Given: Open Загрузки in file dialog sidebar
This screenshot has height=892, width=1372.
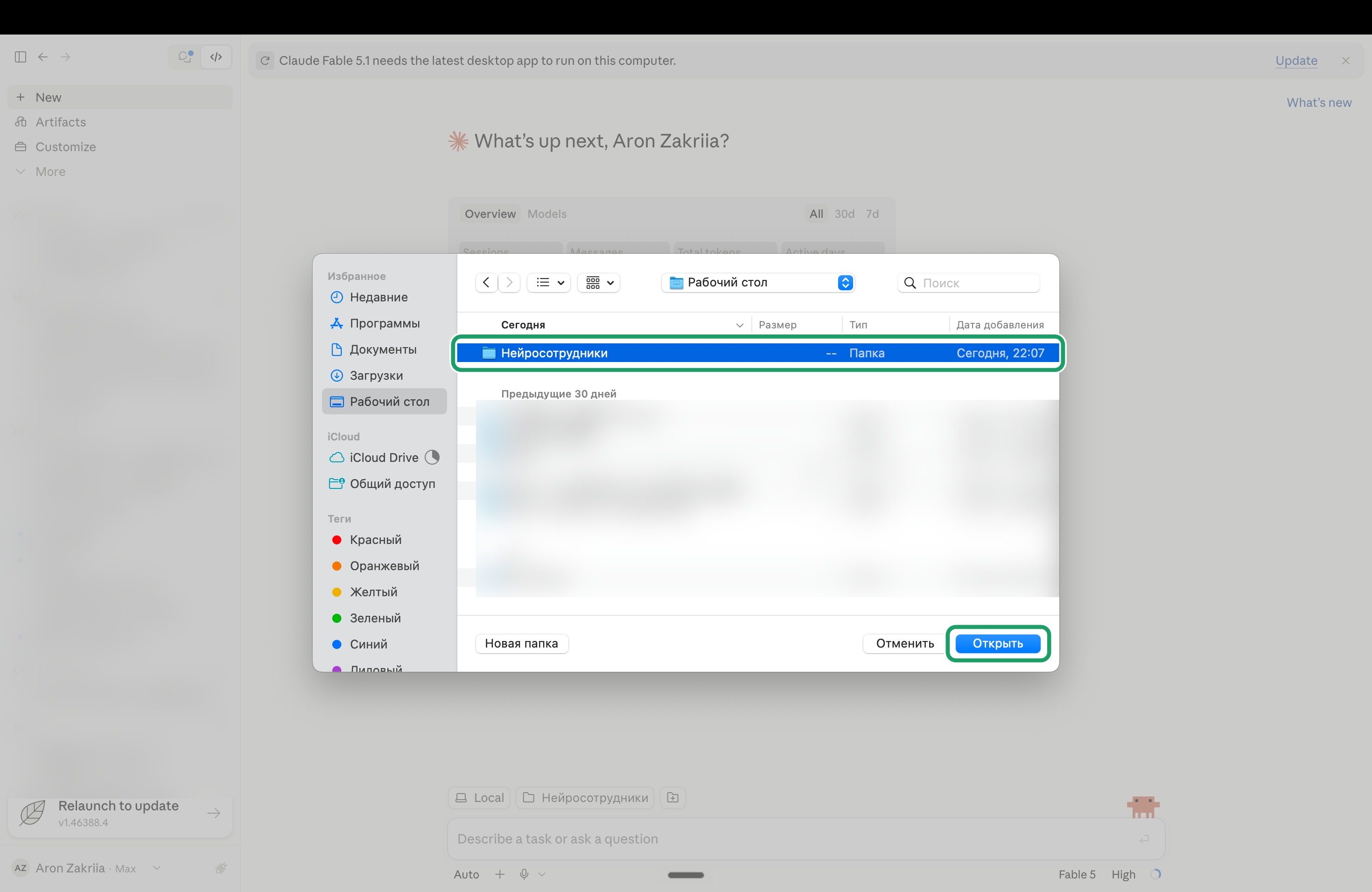Looking at the screenshot, I should [x=384, y=375].
